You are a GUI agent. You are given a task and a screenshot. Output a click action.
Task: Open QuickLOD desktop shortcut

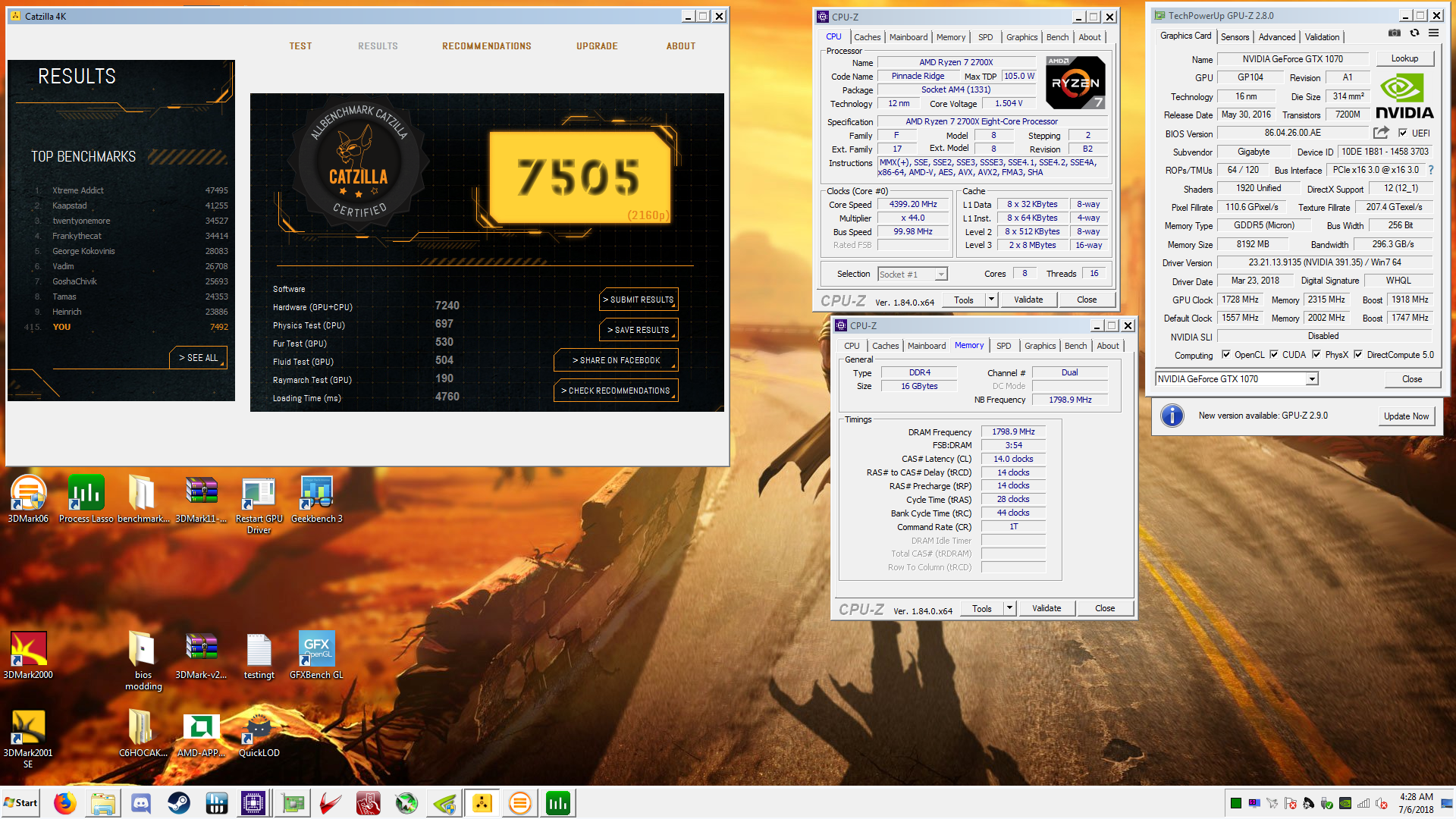(x=259, y=734)
